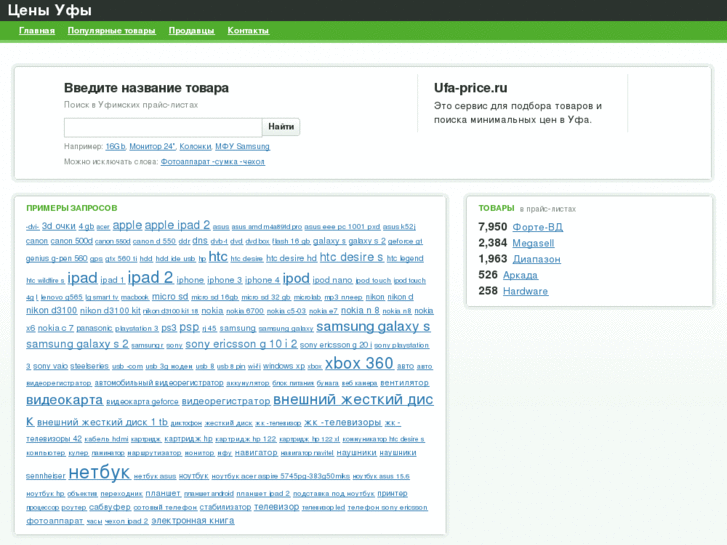Click the Ufa-price.ru heading
This screenshot has height=545, width=727.
[471, 88]
